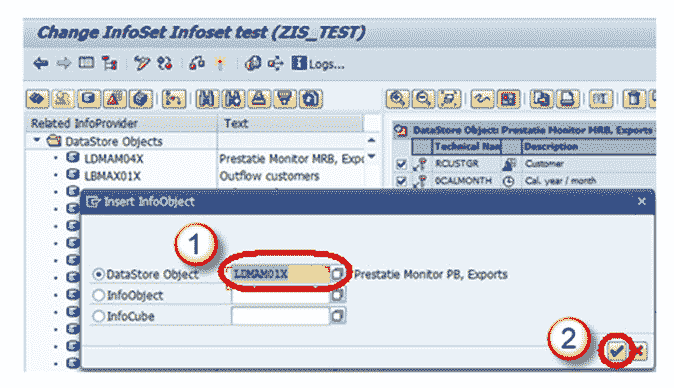Select LBMAX01X in the tree
674x388 pixels.
pos(112,176)
